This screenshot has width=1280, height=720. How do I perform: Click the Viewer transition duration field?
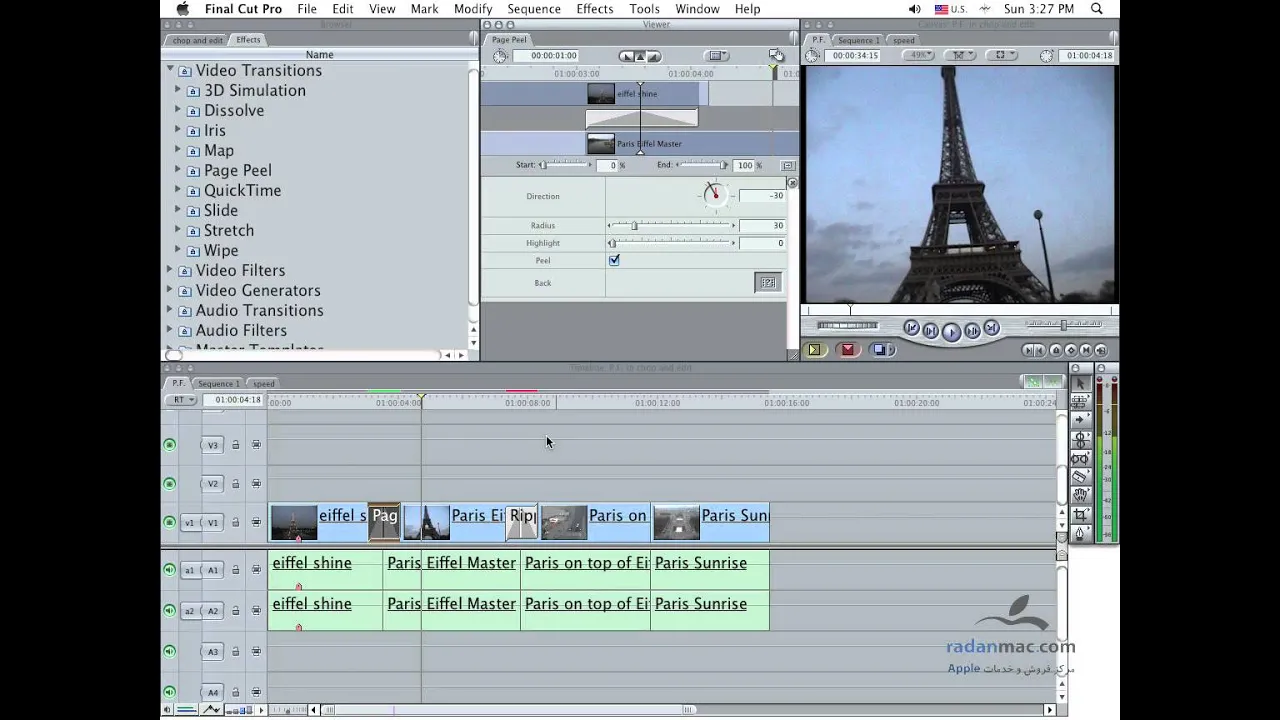pos(547,56)
